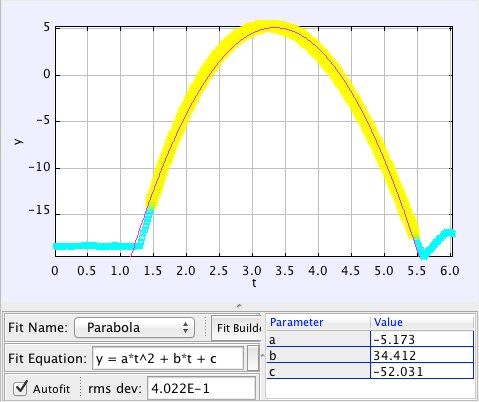The width and height of the screenshot is (479, 402).
Task: Click the cyan flat data segment near t 0.5
Action: [x=87, y=246]
